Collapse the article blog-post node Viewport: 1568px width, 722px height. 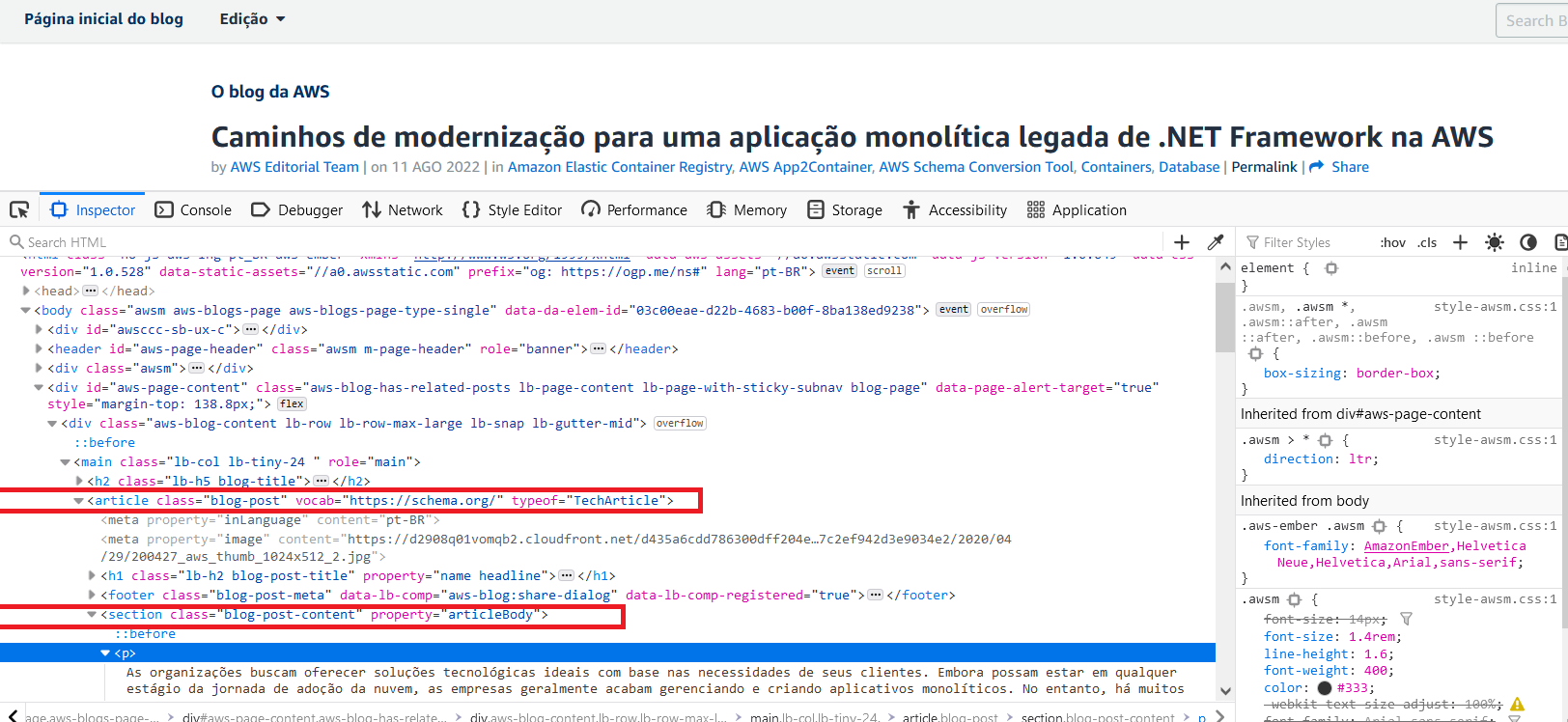(x=78, y=500)
